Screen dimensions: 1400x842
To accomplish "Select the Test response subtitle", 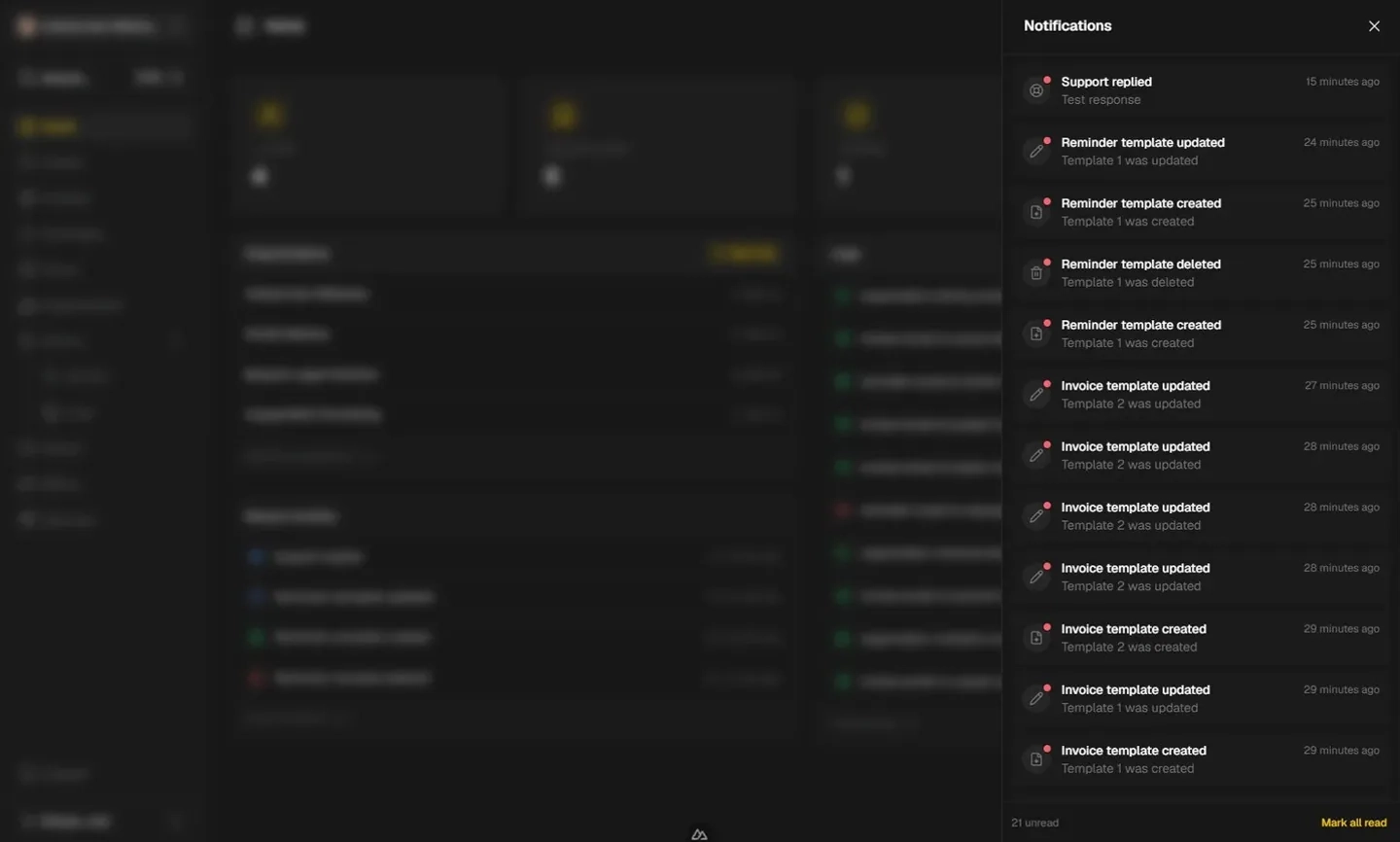I will click(x=1101, y=100).
